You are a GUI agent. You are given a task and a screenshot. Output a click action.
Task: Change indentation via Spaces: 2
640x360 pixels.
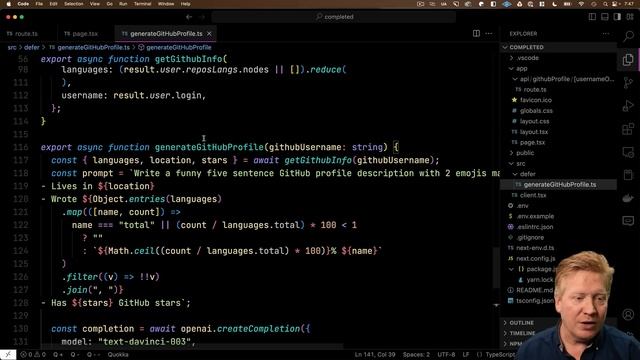pos(416,355)
